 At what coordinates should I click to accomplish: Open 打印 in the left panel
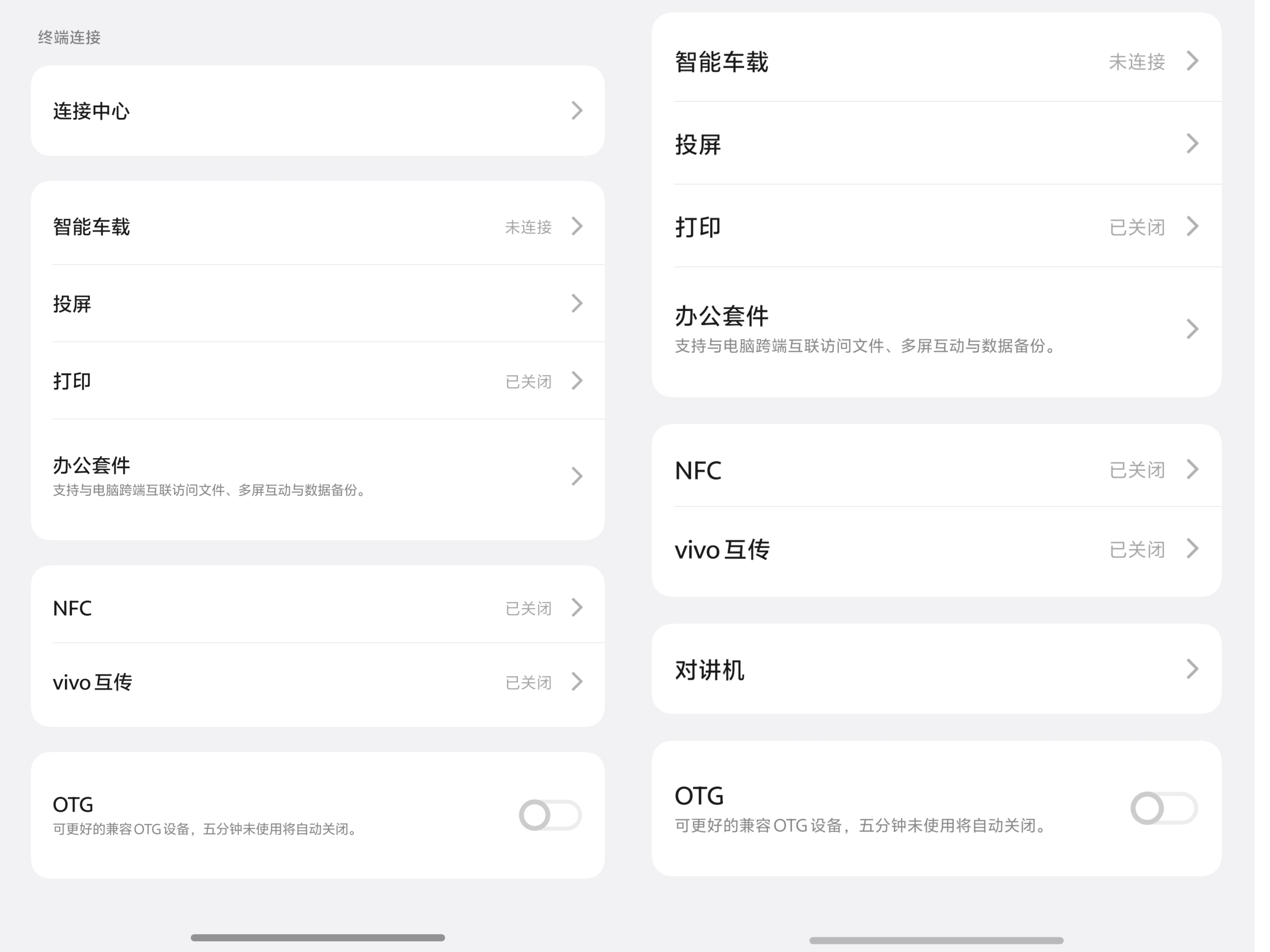[x=317, y=381]
